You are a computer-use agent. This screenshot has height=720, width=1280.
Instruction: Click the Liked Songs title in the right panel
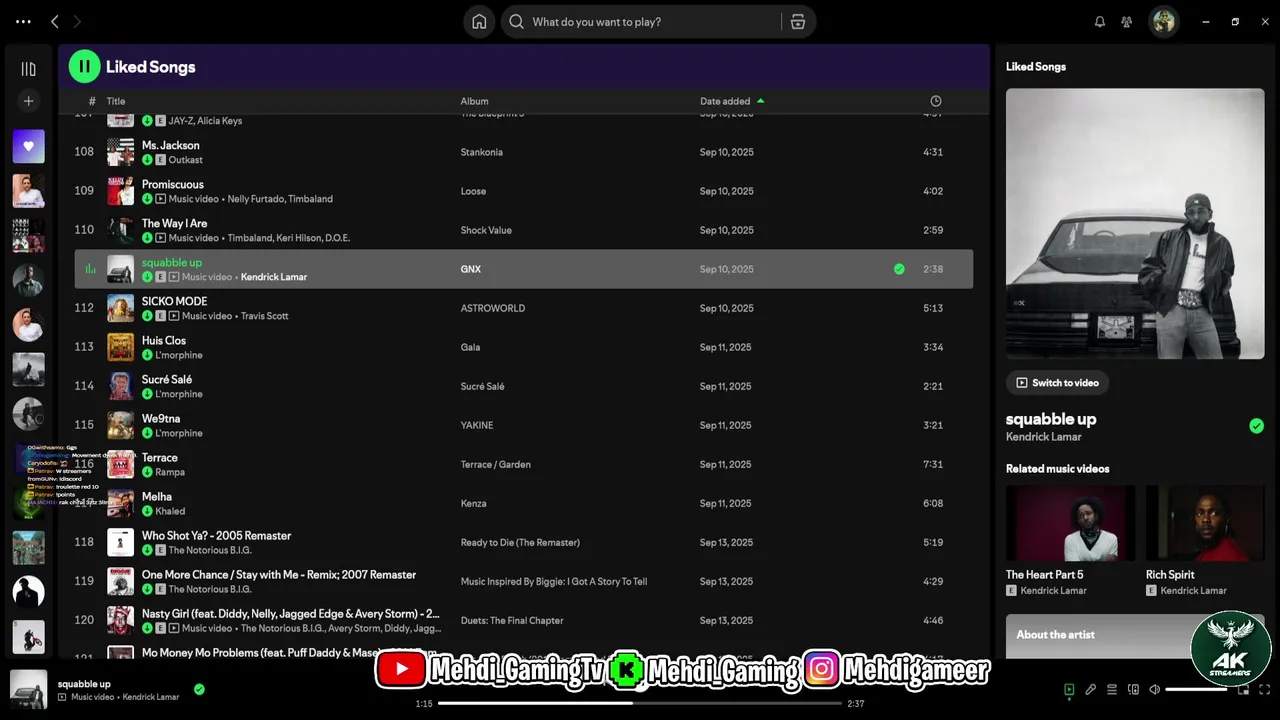[1036, 67]
